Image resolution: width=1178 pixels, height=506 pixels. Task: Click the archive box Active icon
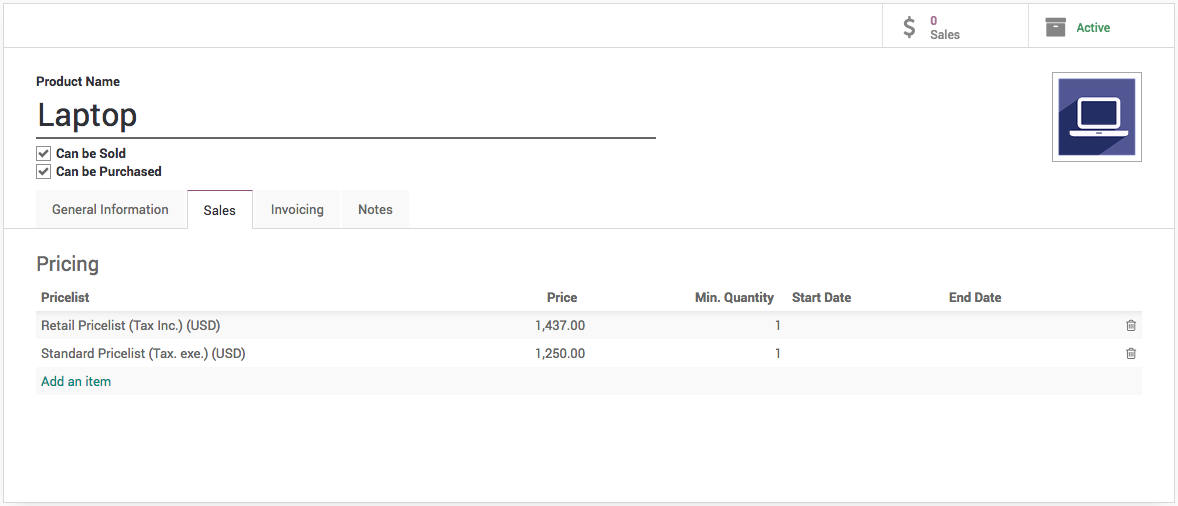tap(1055, 27)
